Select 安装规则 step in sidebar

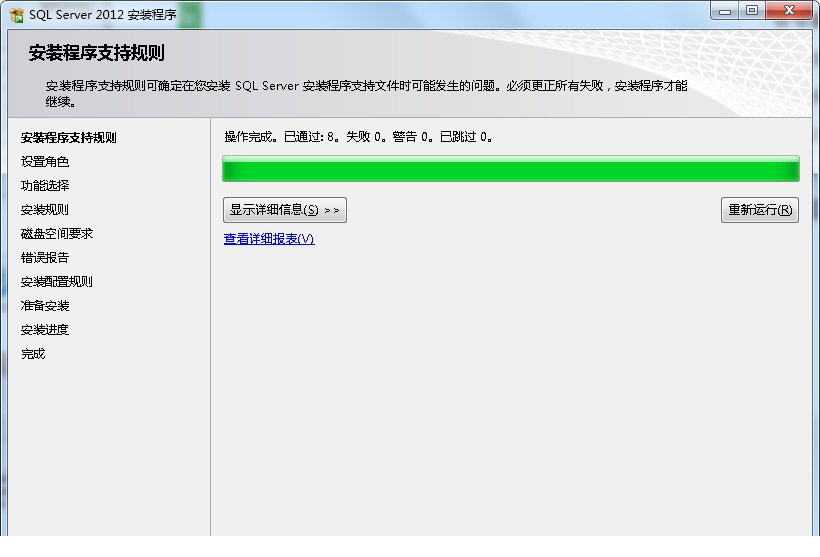[45, 210]
